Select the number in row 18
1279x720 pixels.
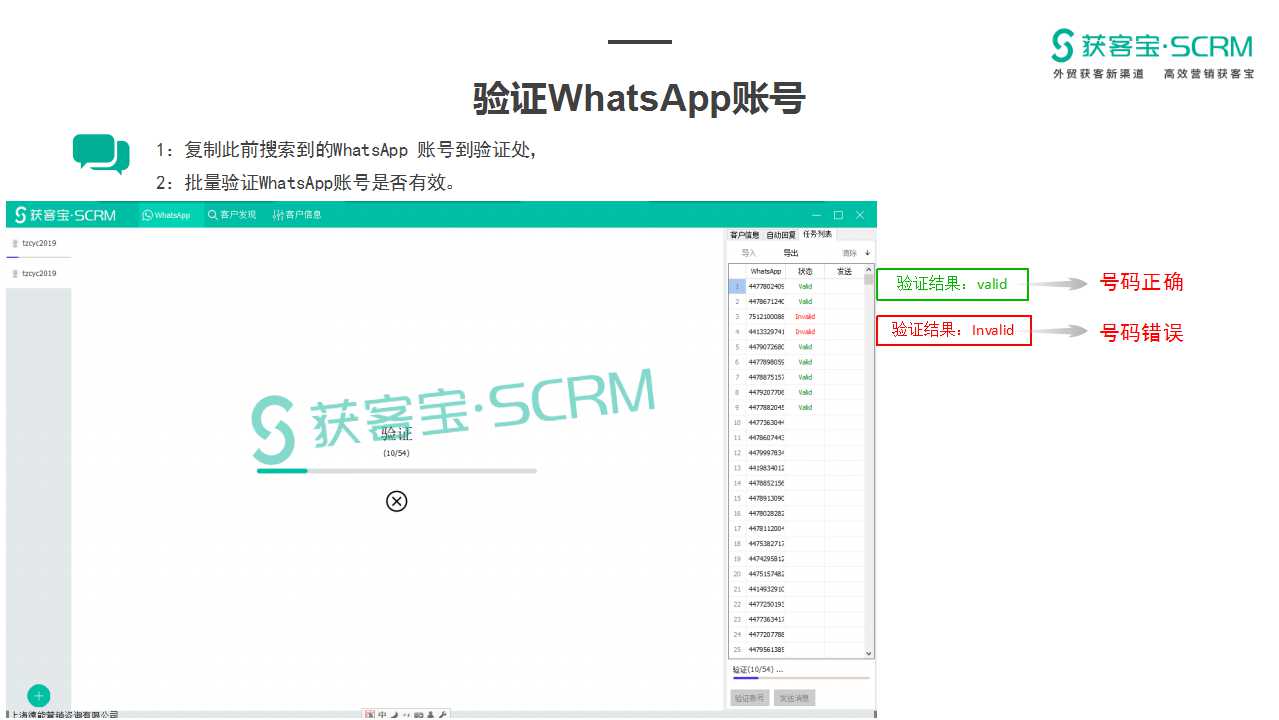point(766,544)
